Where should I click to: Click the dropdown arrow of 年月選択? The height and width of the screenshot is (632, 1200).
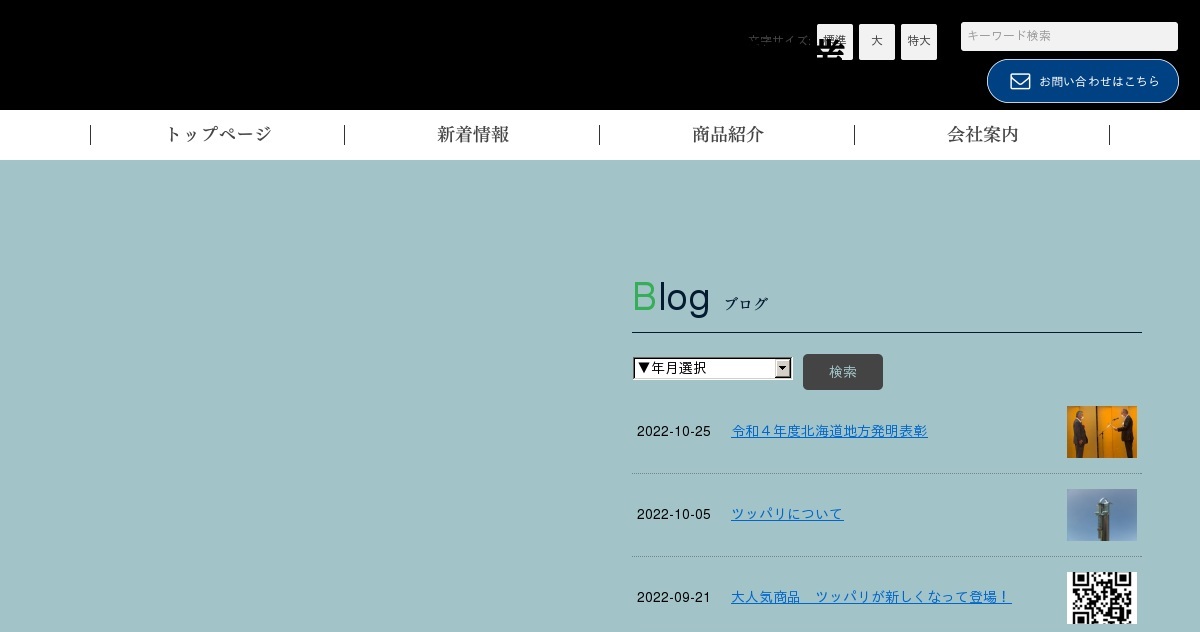click(783, 368)
